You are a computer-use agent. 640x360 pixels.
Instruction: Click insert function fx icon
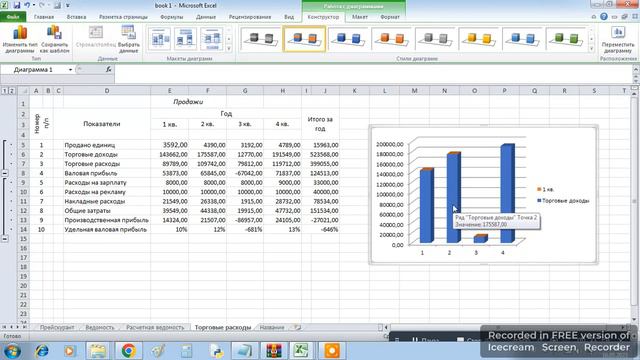(x=109, y=69)
